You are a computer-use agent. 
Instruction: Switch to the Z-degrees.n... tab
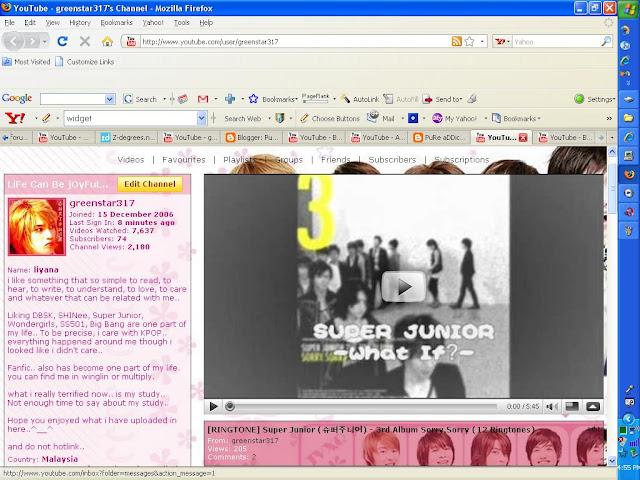[x=128, y=138]
